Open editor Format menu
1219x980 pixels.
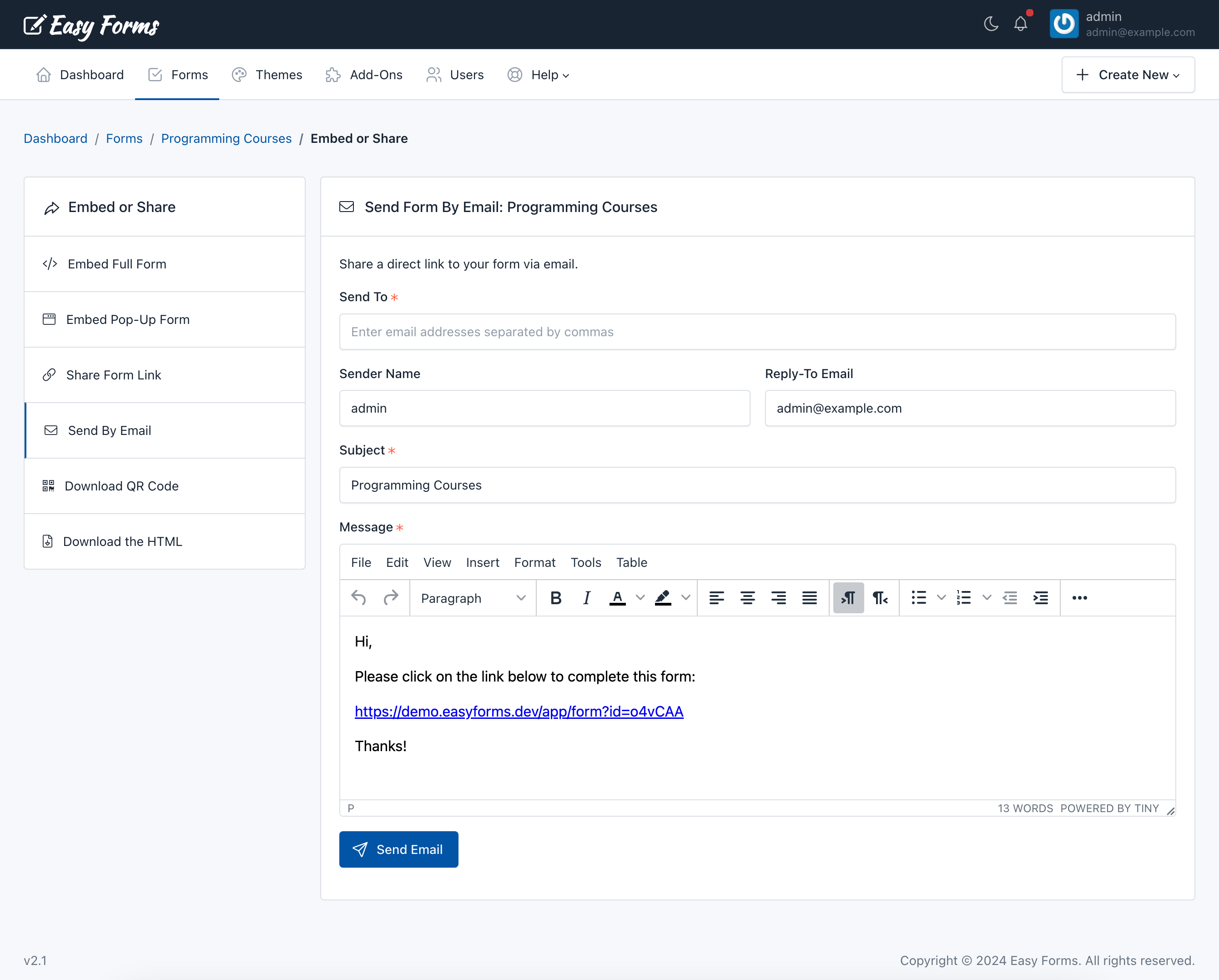point(535,563)
